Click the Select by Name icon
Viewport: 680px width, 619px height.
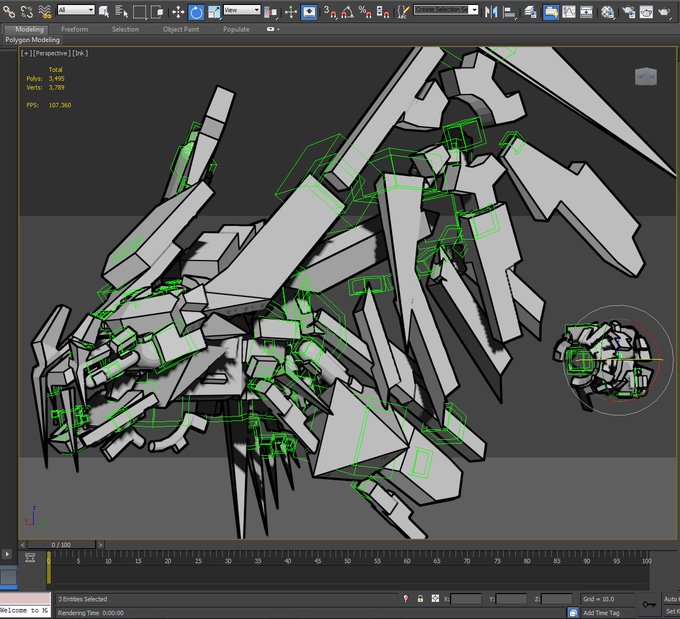121,11
